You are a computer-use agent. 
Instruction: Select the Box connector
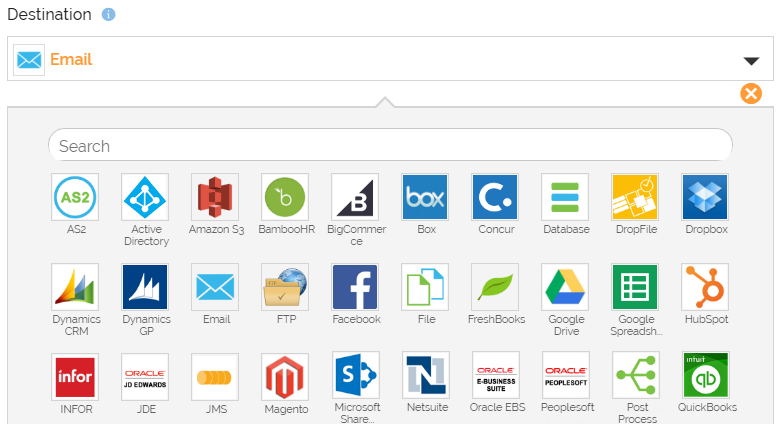coord(425,197)
